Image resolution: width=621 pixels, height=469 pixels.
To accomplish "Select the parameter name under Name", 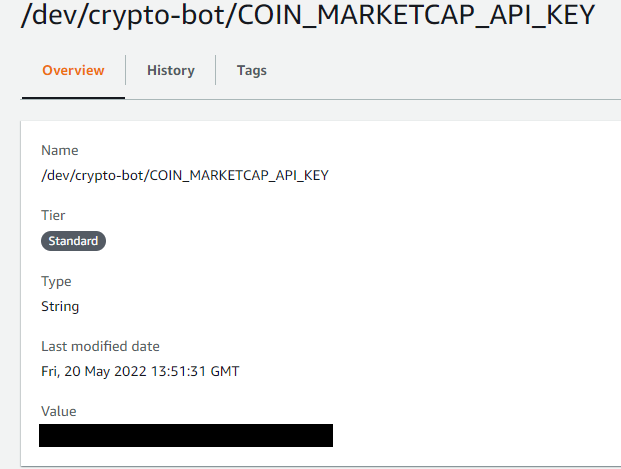I will (x=184, y=175).
